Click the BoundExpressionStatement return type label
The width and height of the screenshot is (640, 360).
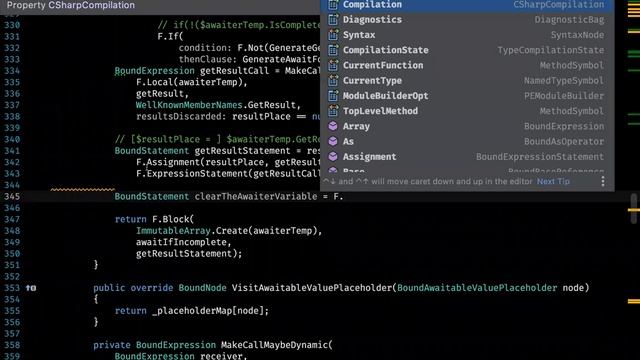point(540,157)
